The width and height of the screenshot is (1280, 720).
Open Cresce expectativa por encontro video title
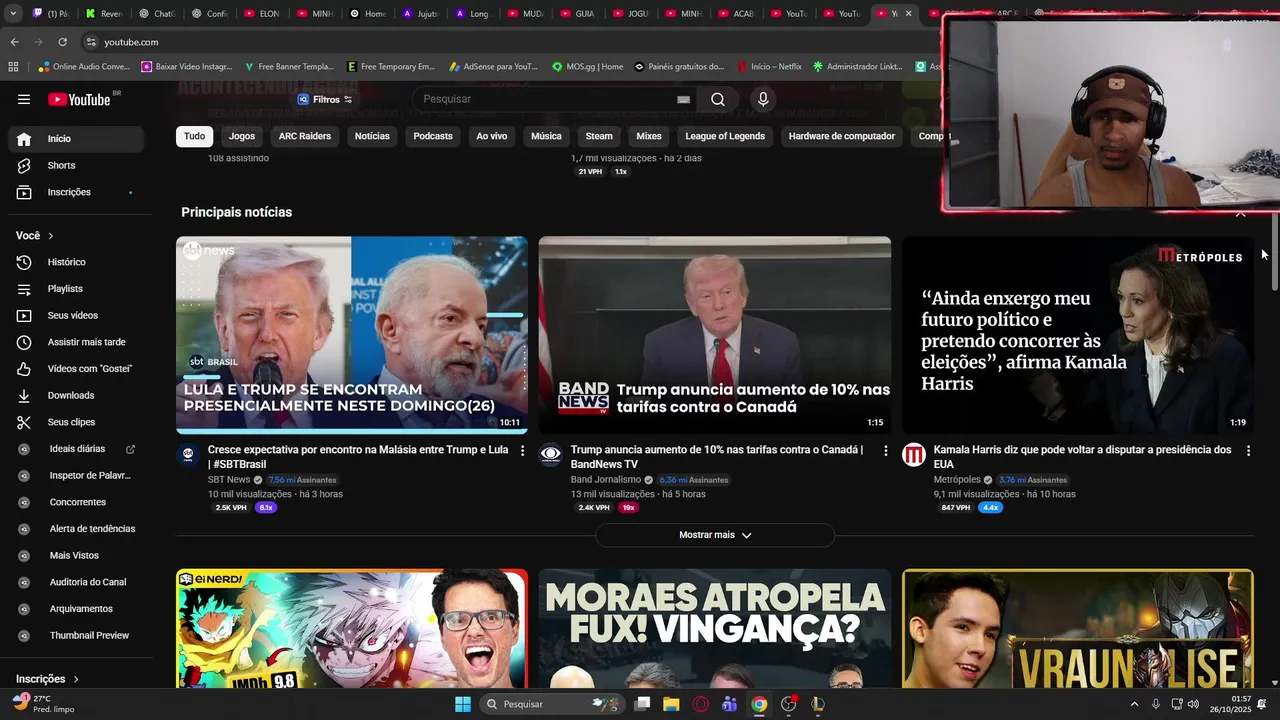pyautogui.click(x=358, y=457)
